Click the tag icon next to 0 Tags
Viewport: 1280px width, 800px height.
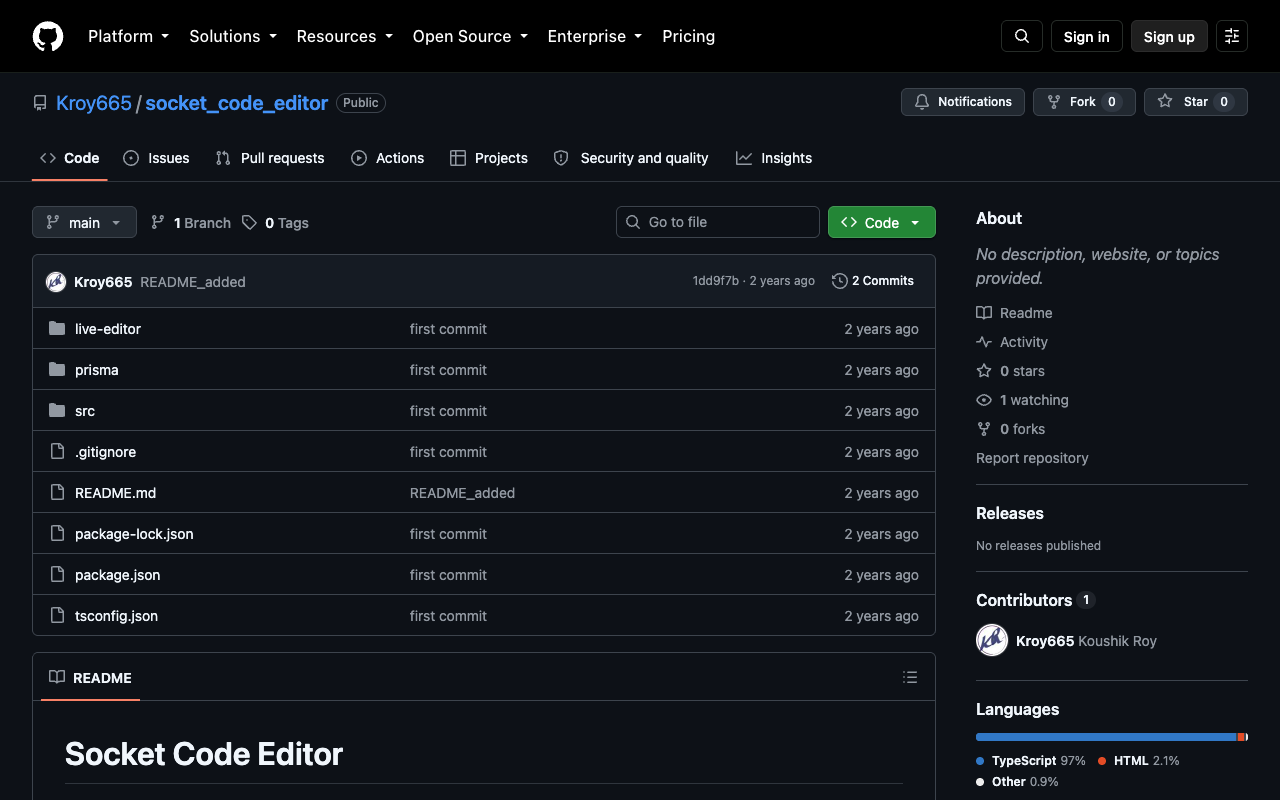(249, 222)
